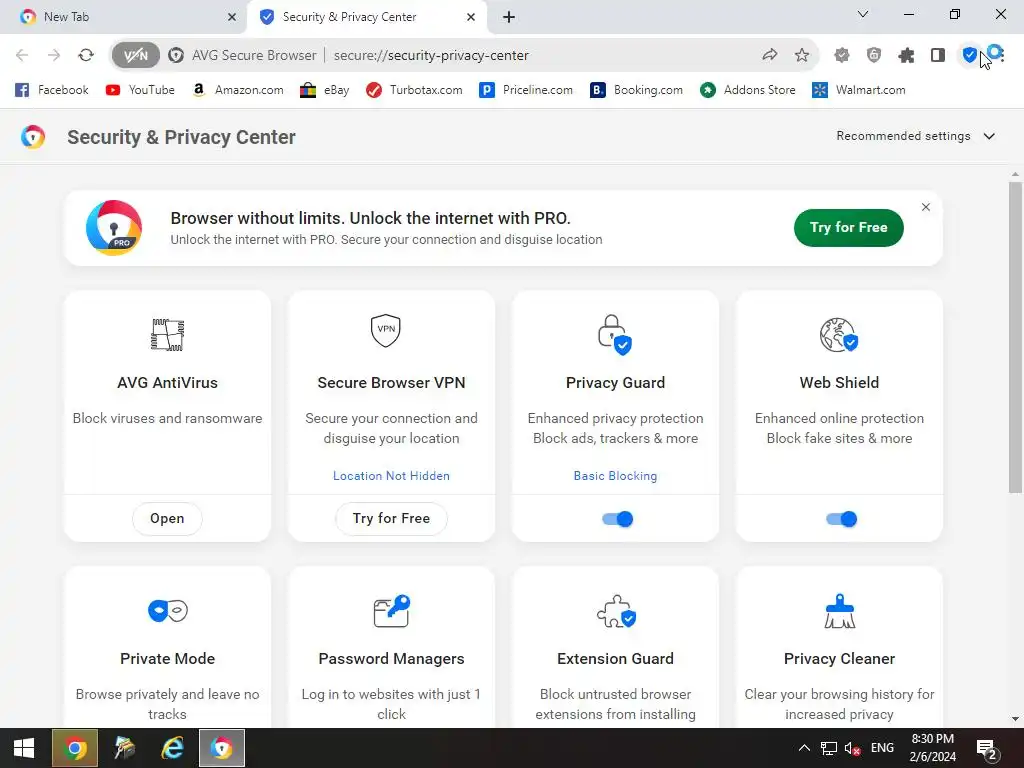
Task: Click Try for Free on VPN card
Action: pyautogui.click(x=391, y=519)
